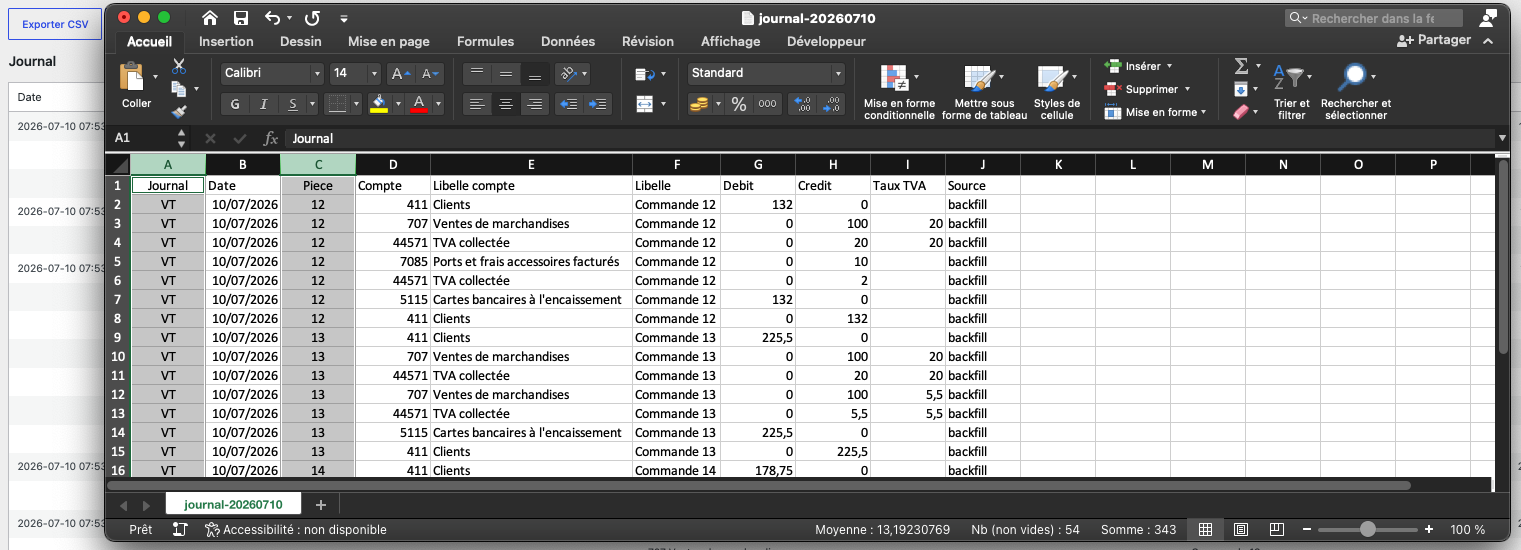Click the Fill down arrow icon
Screen dimensions: 1521x550
coord(1241,89)
